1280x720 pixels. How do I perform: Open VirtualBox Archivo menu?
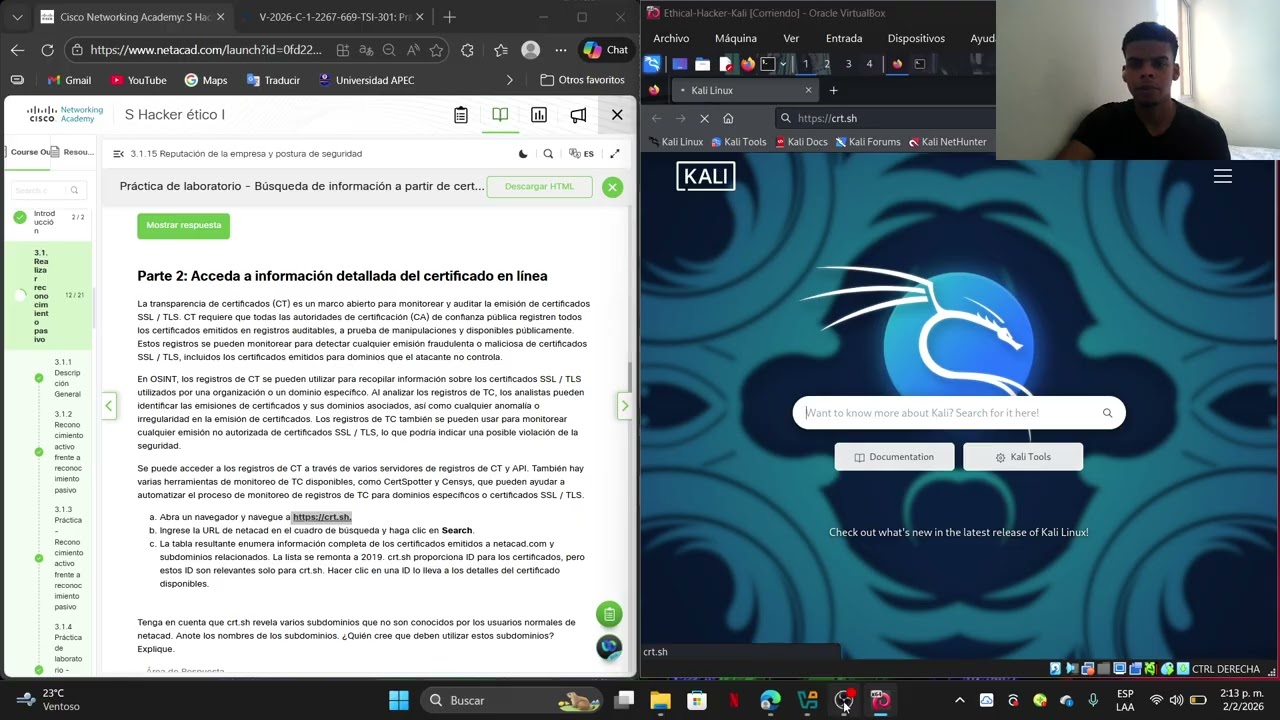click(671, 38)
